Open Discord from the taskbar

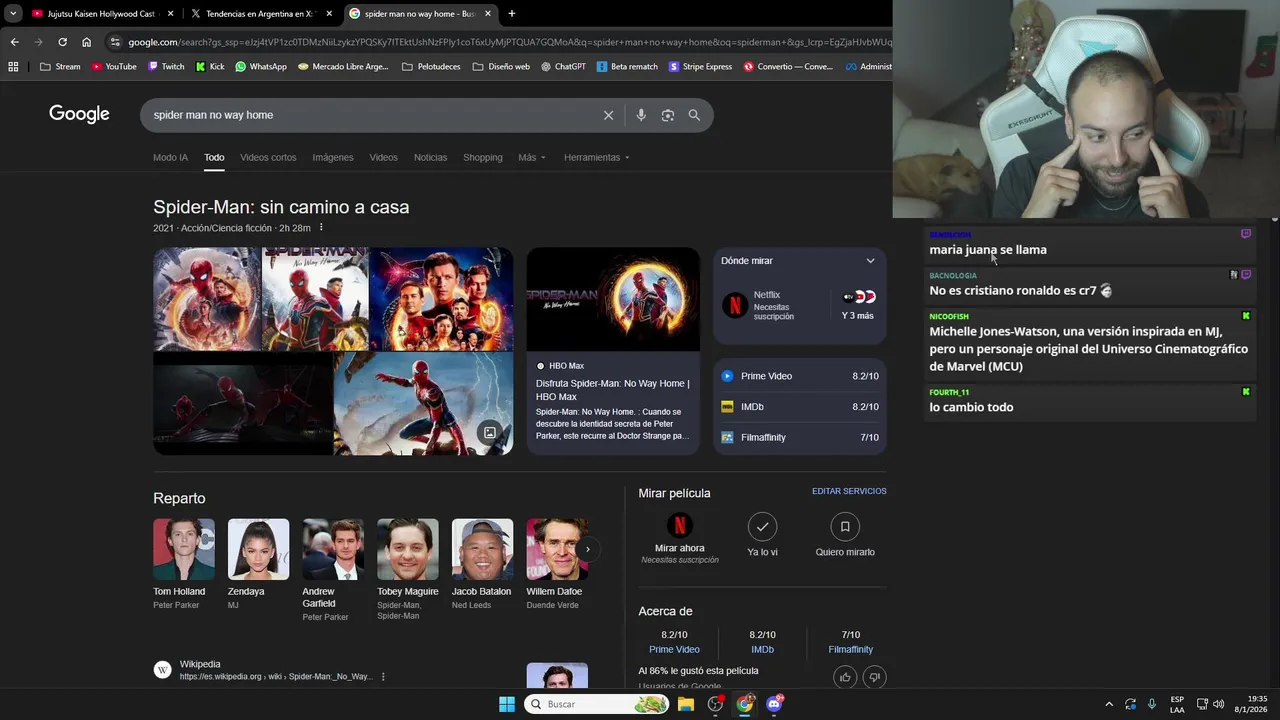coord(774,704)
